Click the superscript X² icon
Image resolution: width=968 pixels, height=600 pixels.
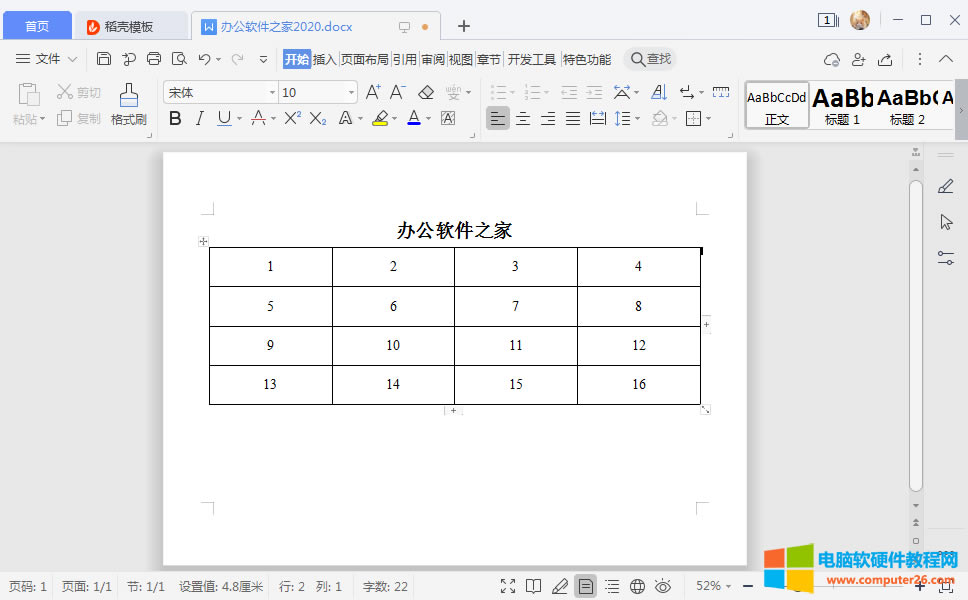point(291,119)
